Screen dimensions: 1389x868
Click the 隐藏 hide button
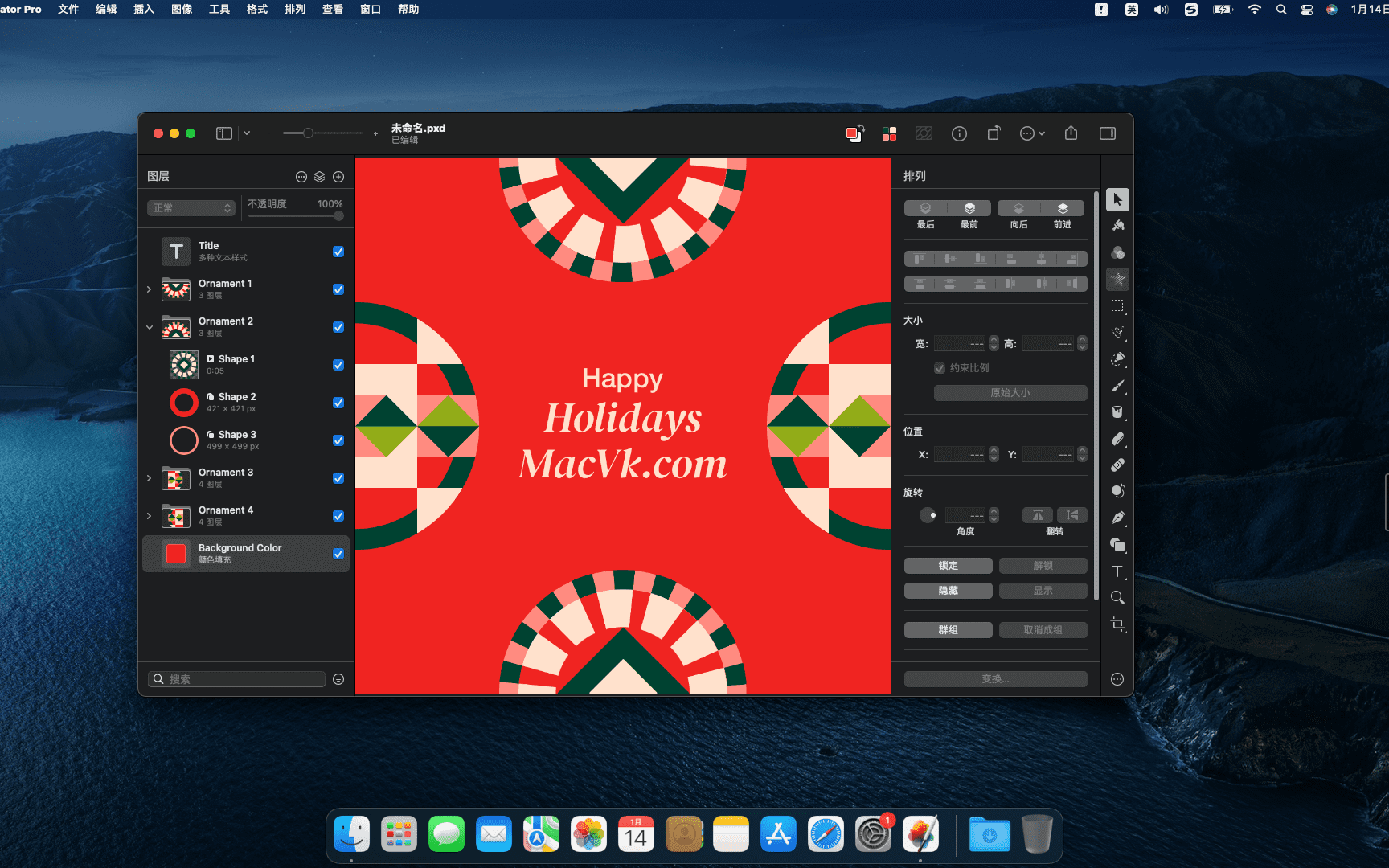point(949,591)
